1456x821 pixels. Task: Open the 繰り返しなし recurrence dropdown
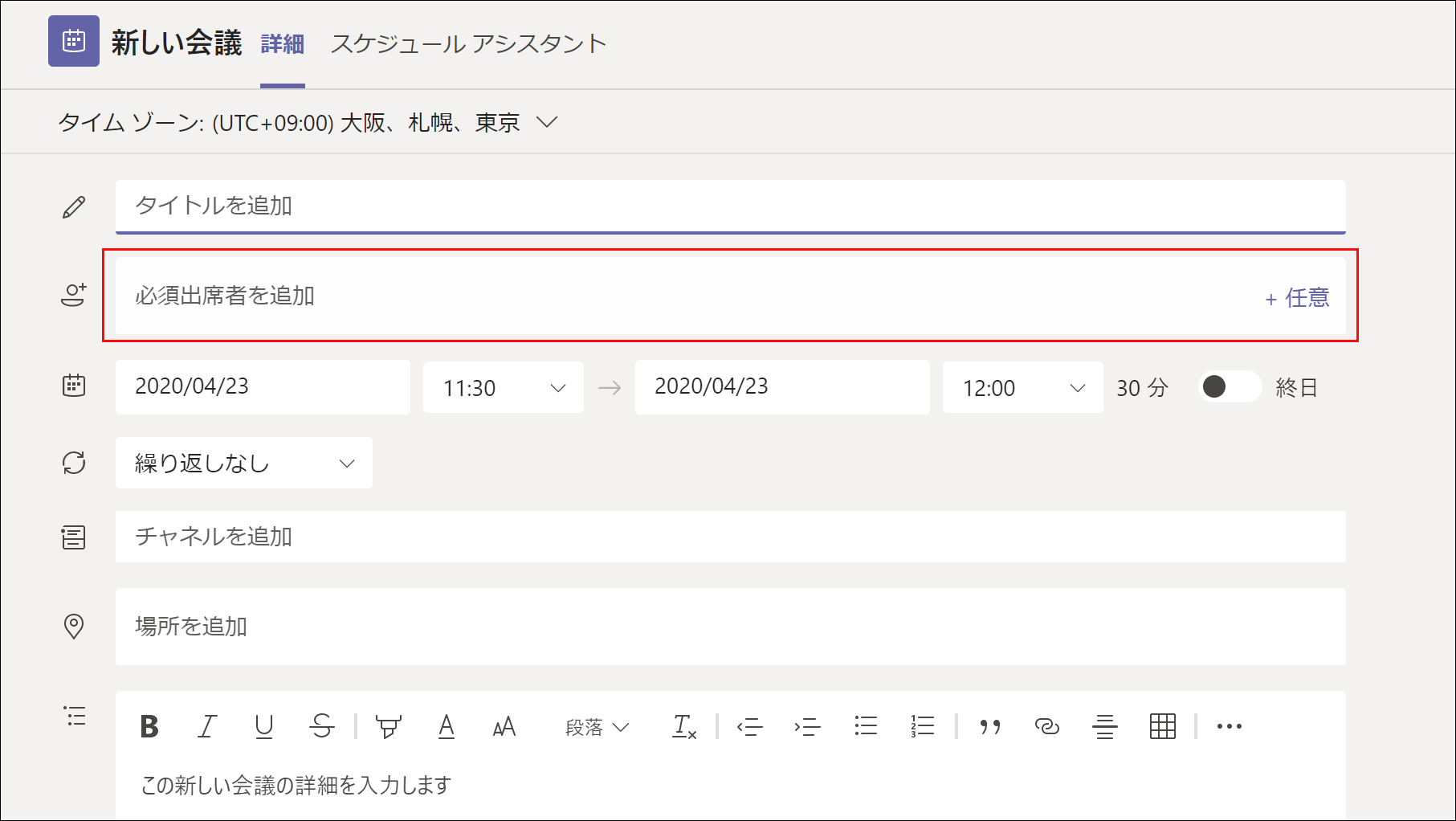coord(244,463)
